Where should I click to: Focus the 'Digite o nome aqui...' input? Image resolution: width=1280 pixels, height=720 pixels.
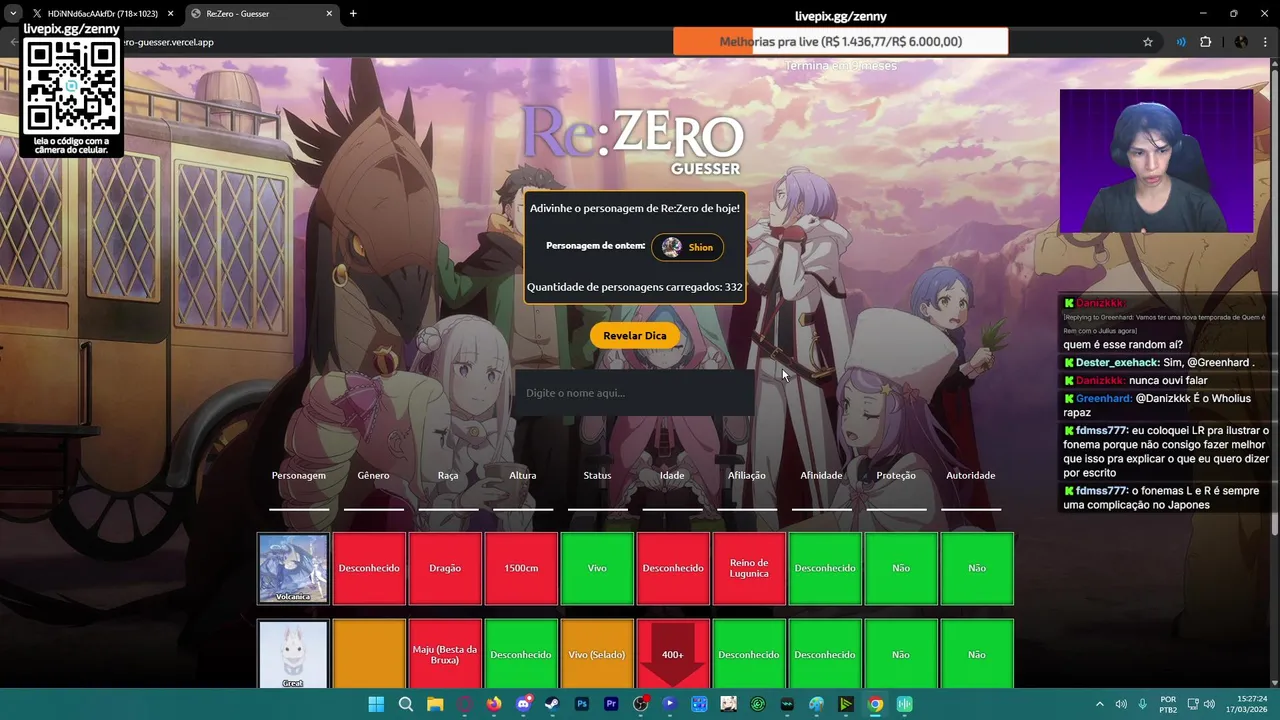[634, 393]
